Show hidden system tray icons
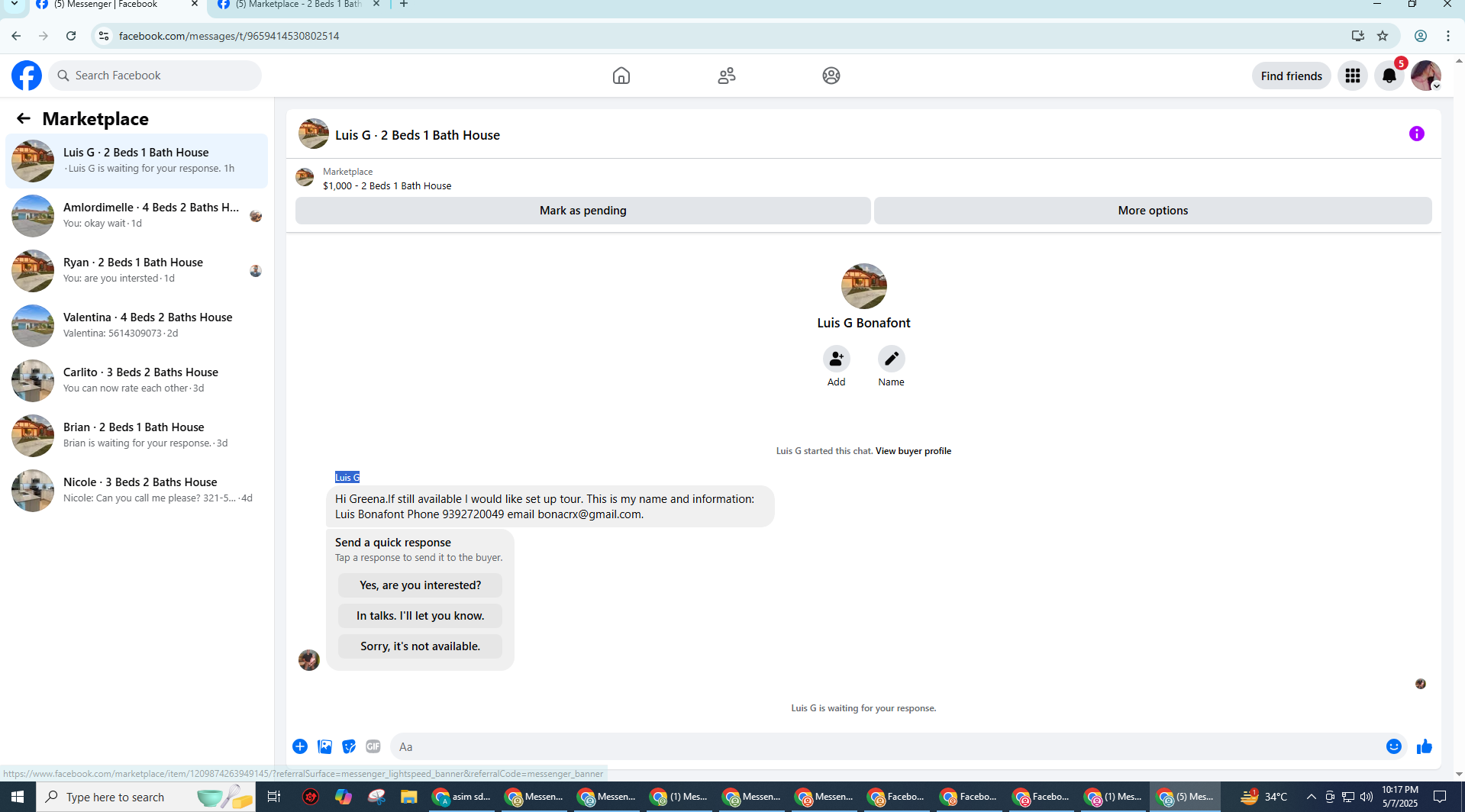The height and width of the screenshot is (812, 1465). pos(1312,797)
